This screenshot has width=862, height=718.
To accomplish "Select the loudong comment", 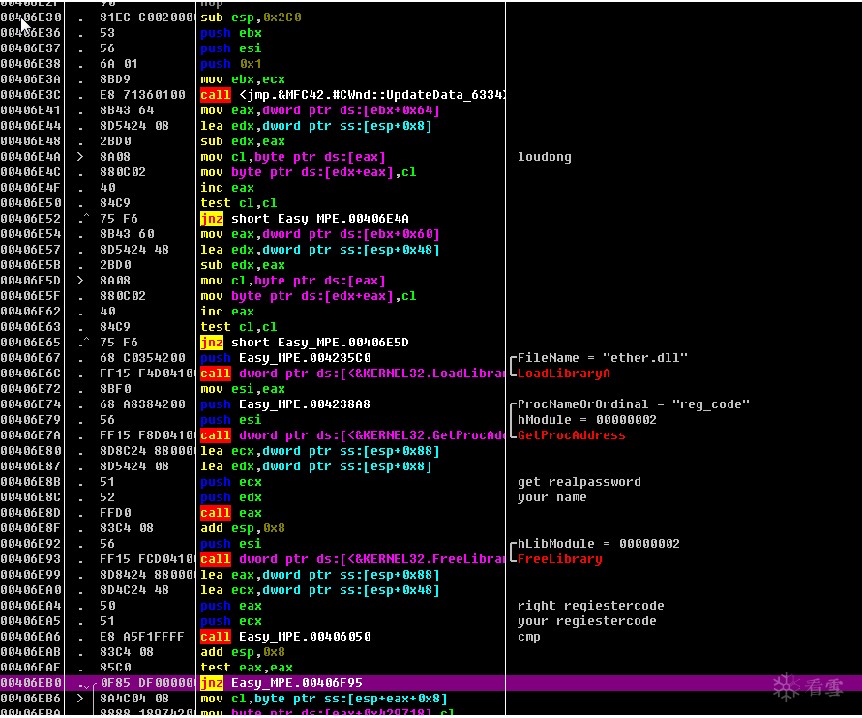I will (544, 157).
